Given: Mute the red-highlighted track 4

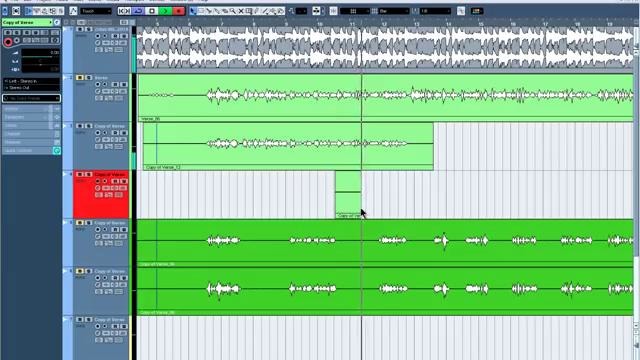Looking at the screenshot, I should (x=80, y=174).
